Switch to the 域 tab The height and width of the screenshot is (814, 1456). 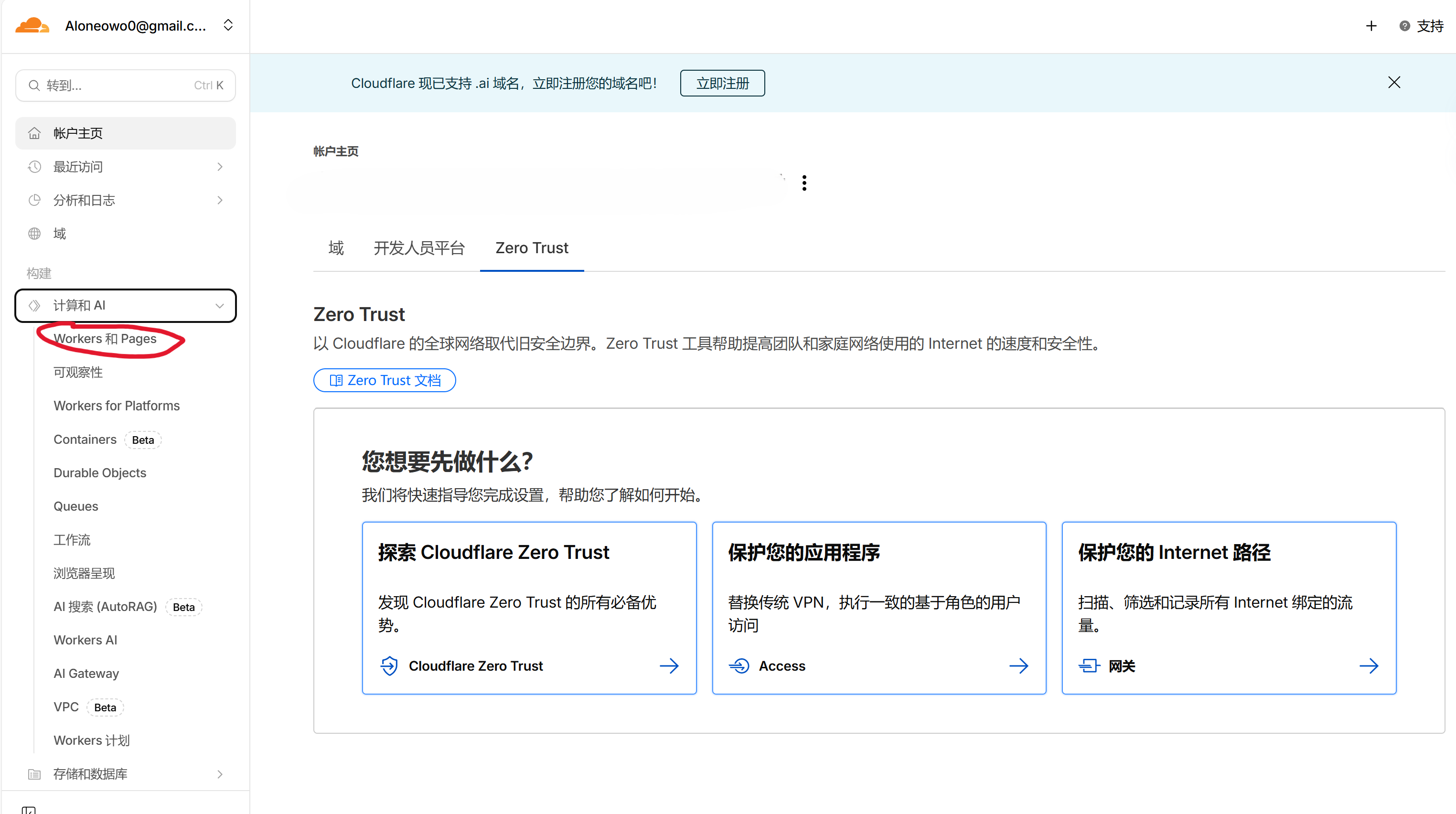coord(336,248)
